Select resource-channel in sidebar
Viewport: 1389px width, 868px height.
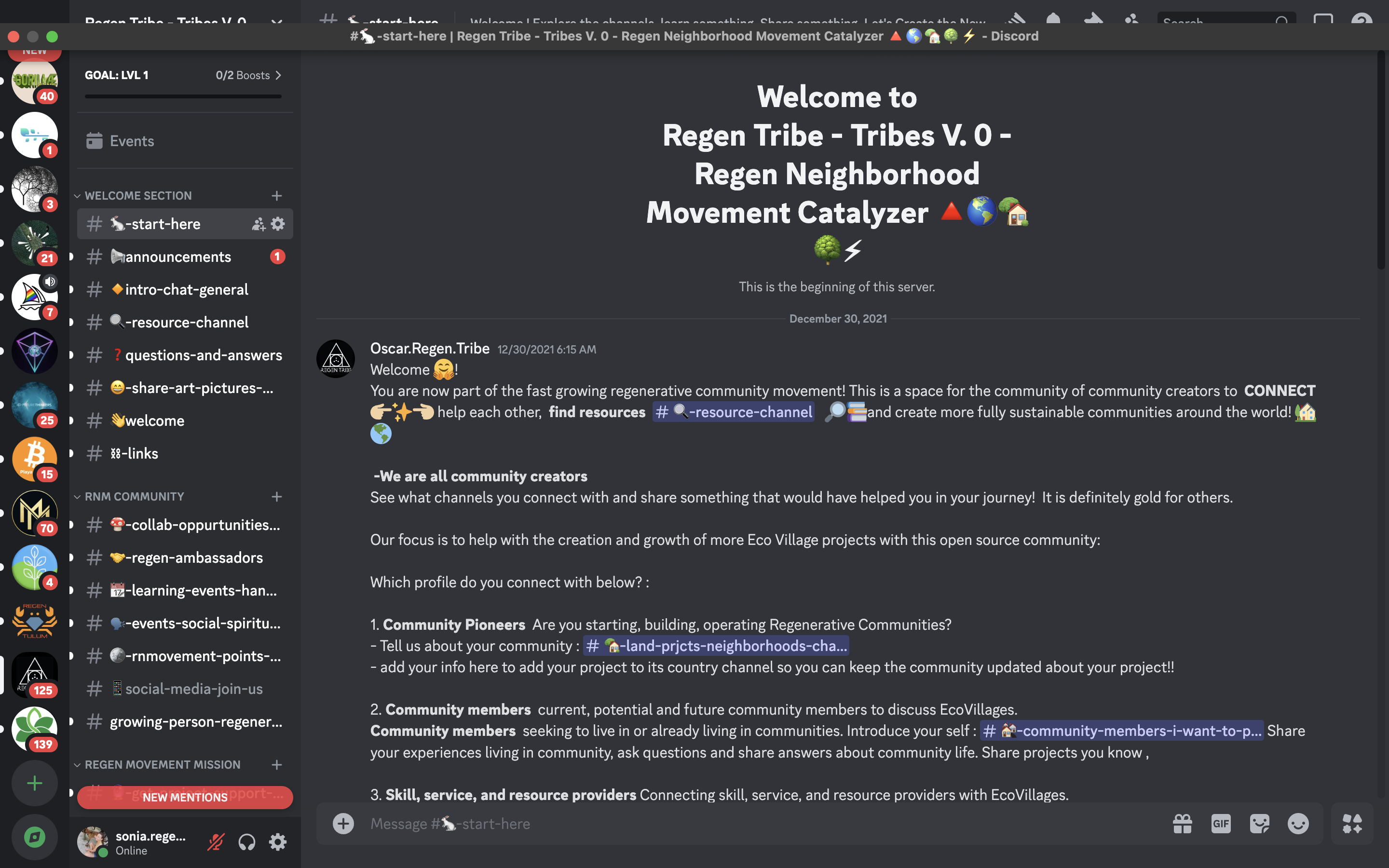click(x=185, y=322)
